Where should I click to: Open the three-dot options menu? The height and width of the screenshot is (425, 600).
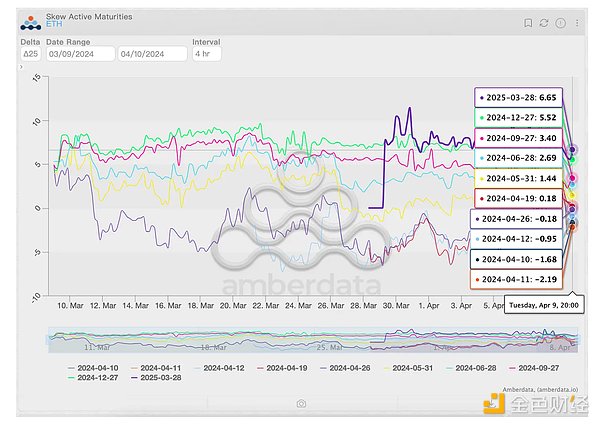[576, 22]
